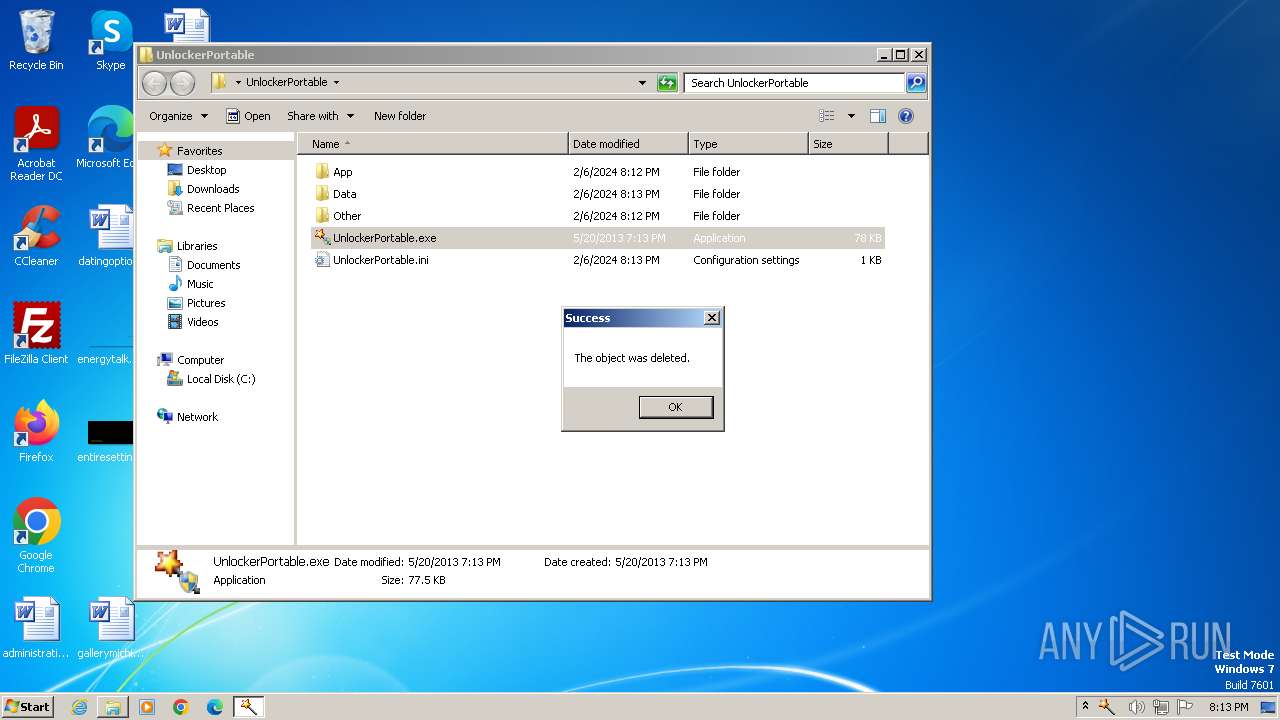This screenshot has height=720, width=1280.
Task: Click the green refresh button in the address bar
Action: [x=667, y=83]
